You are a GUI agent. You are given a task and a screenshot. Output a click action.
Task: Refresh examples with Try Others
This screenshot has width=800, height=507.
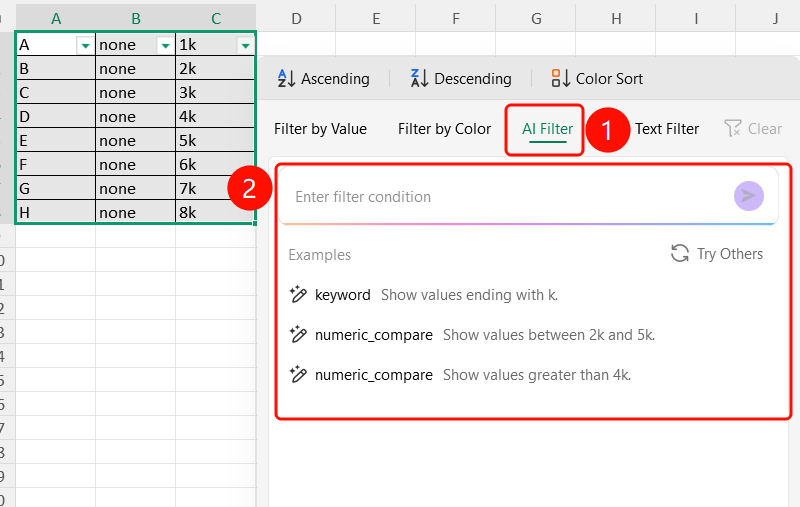(x=717, y=254)
